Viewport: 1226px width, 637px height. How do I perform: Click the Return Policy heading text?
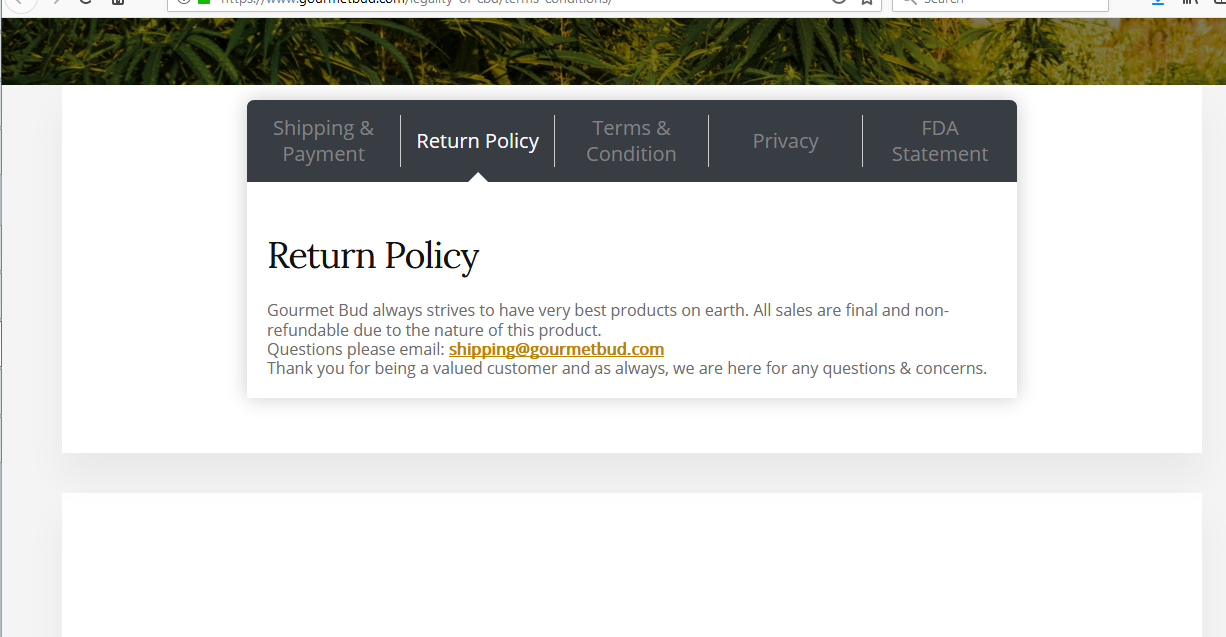[x=373, y=256]
